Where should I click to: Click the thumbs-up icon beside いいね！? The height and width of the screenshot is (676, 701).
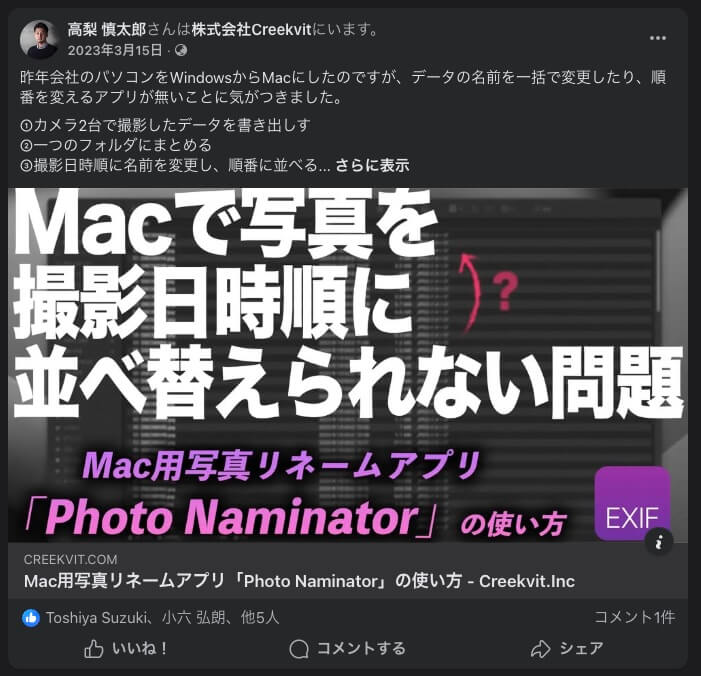click(94, 649)
